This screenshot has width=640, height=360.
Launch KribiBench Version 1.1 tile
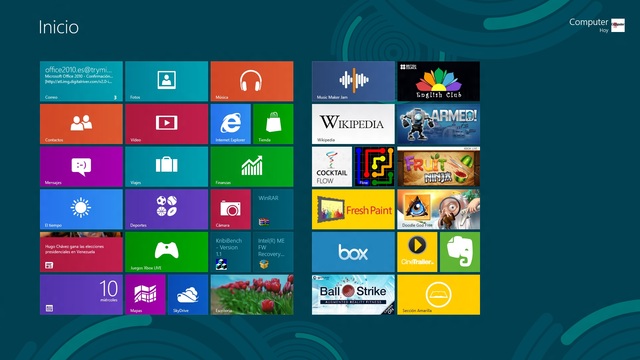click(231, 252)
